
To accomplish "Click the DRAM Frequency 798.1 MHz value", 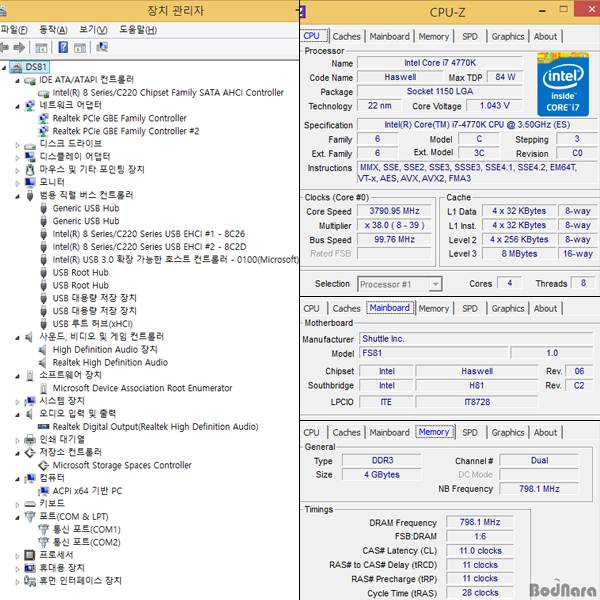I will [480, 522].
